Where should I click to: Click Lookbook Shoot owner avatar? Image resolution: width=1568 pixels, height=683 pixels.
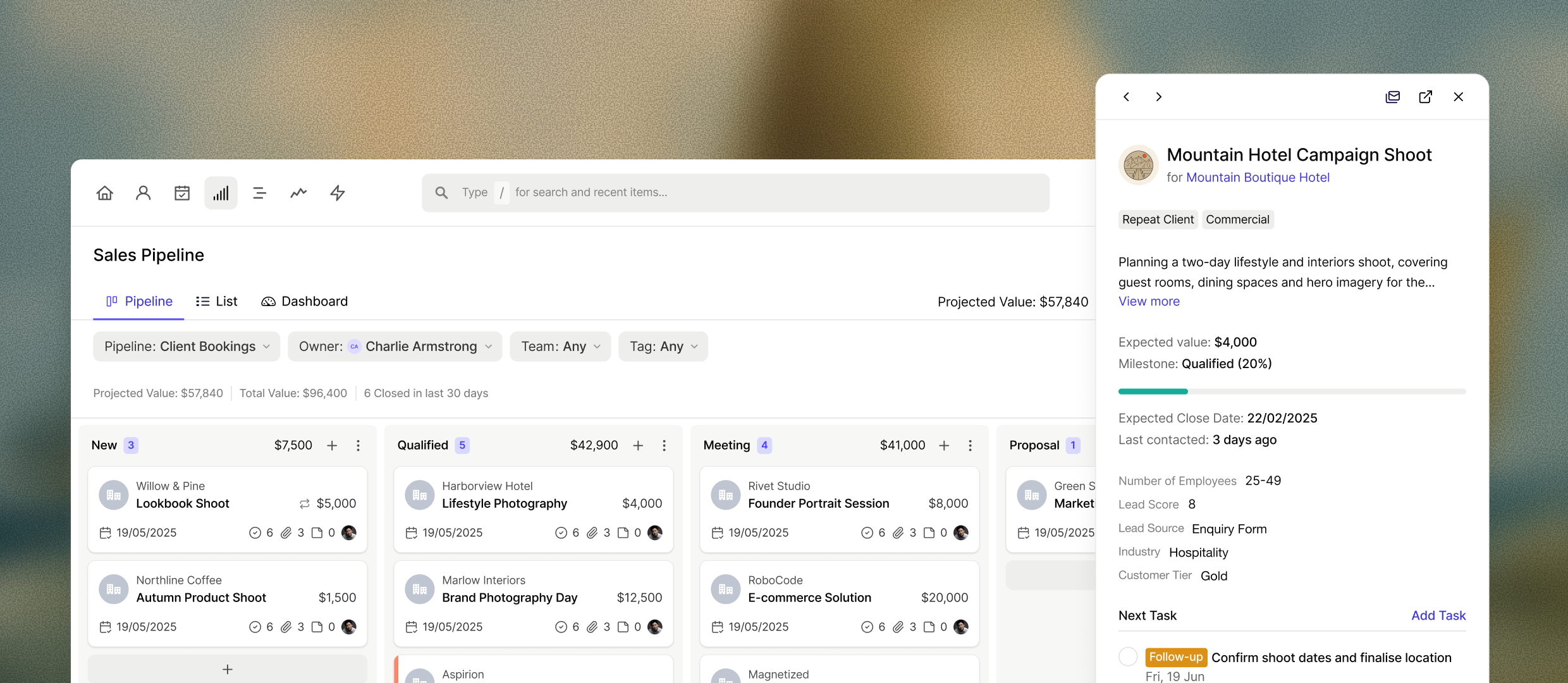(349, 532)
